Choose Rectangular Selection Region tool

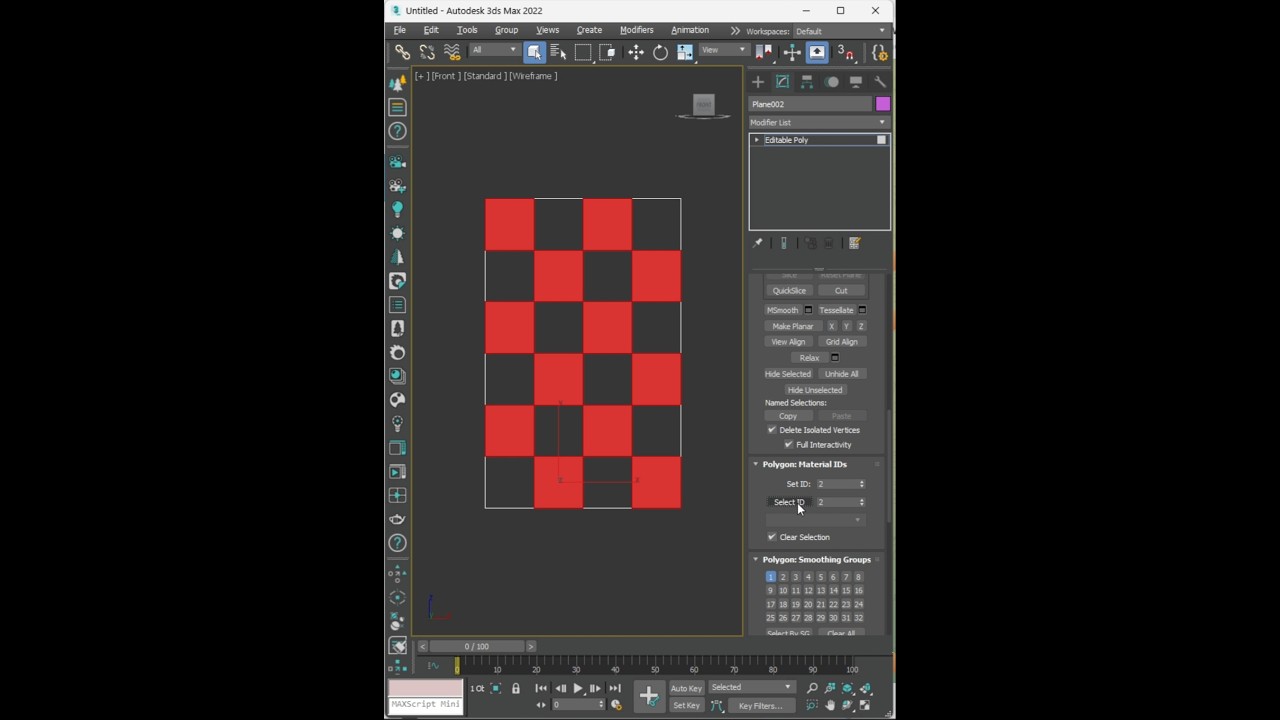point(583,52)
